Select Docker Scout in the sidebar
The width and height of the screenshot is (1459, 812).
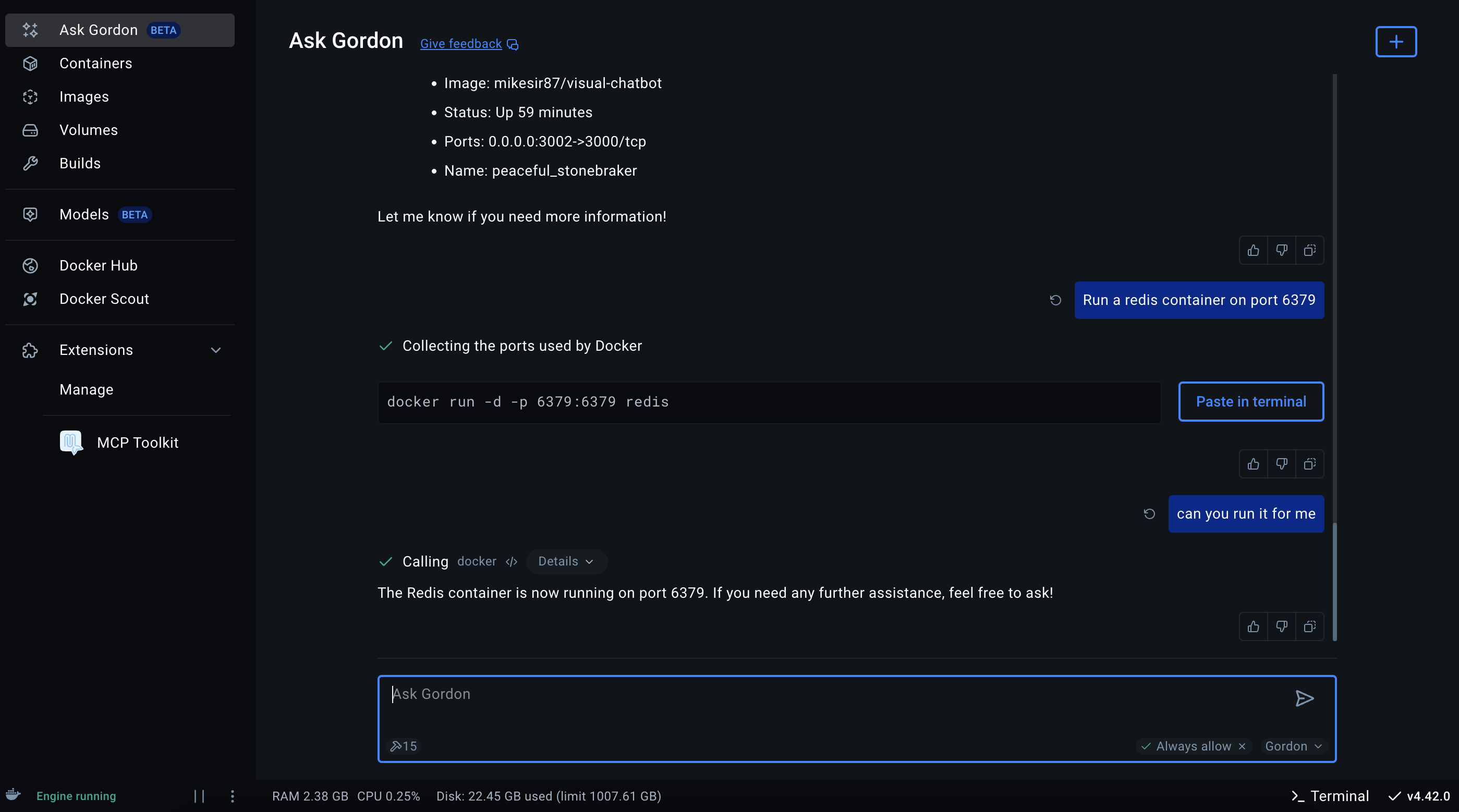coord(119,299)
